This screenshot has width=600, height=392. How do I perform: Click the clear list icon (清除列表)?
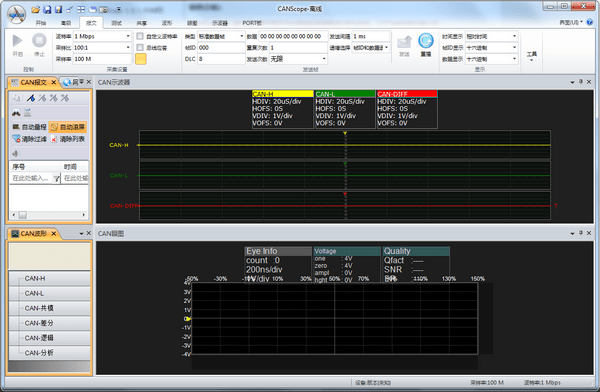pos(54,139)
